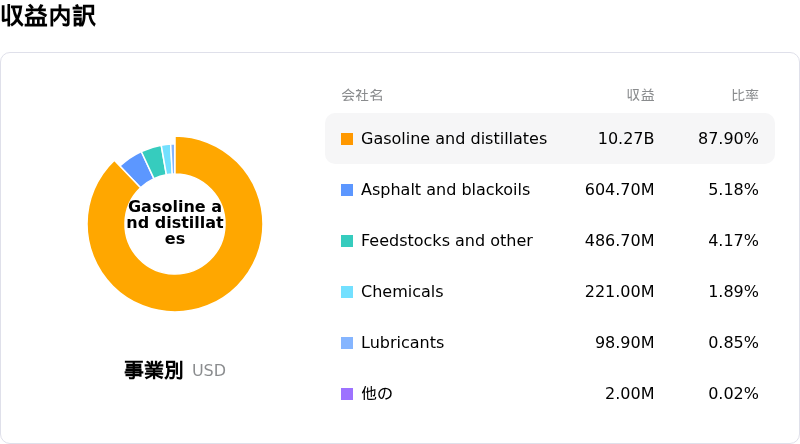Select the Chemicals row label
The image size is (800, 444).
pos(402,291)
